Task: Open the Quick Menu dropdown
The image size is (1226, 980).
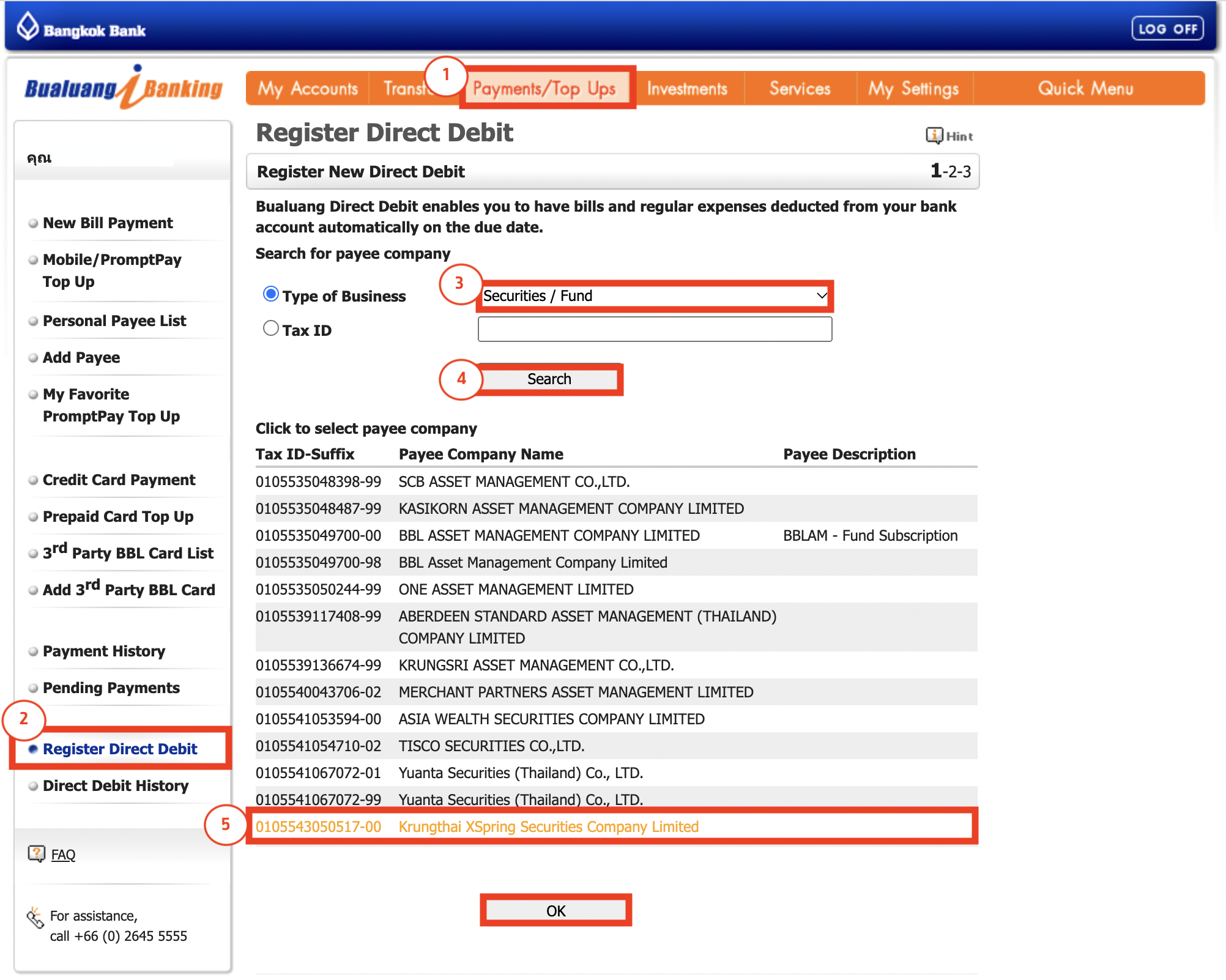Action: click(x=1085, y=89)
